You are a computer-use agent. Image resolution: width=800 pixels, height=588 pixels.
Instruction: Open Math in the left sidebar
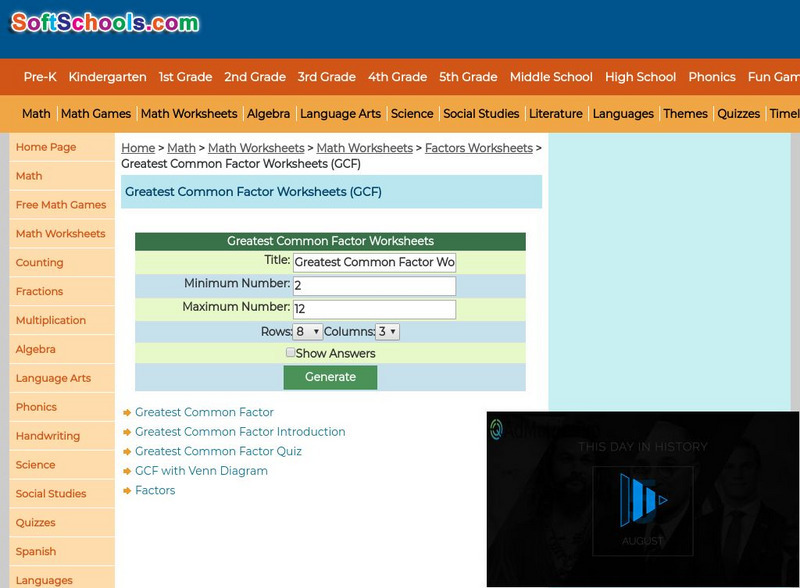[62, 176]
